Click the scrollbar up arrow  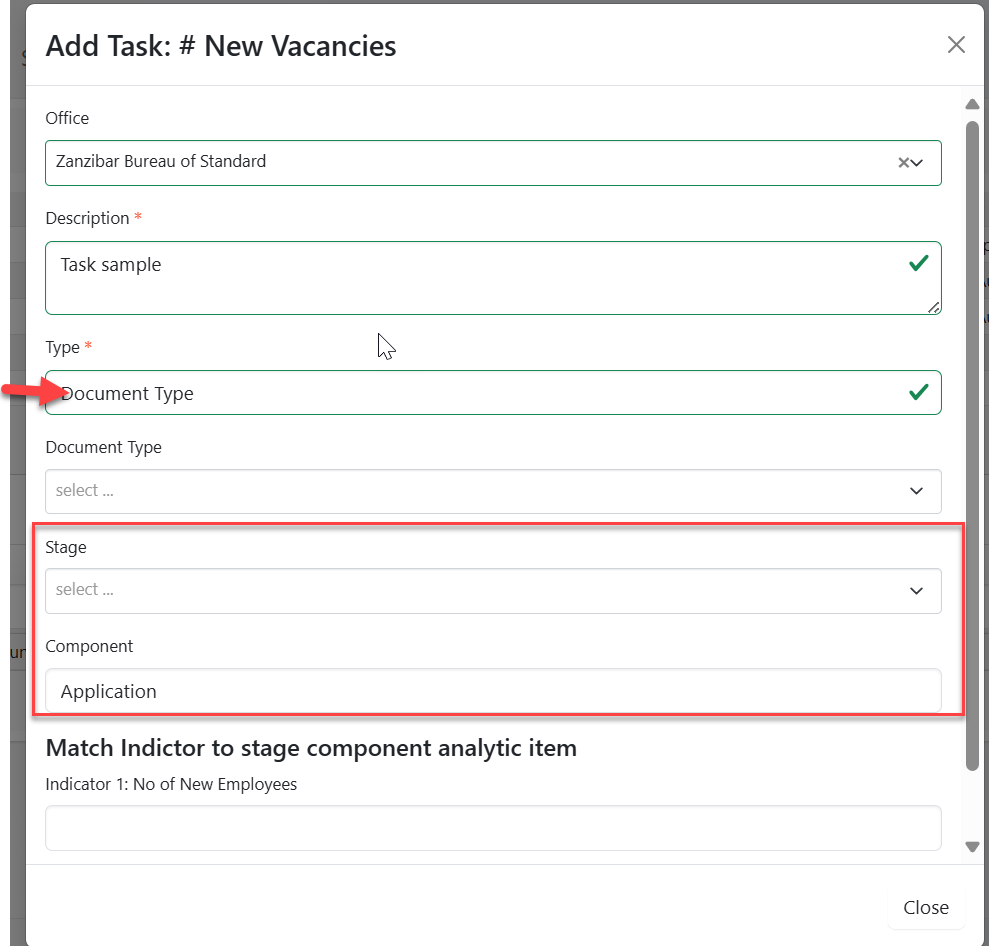pyautogui.click(x=972, y=105)
